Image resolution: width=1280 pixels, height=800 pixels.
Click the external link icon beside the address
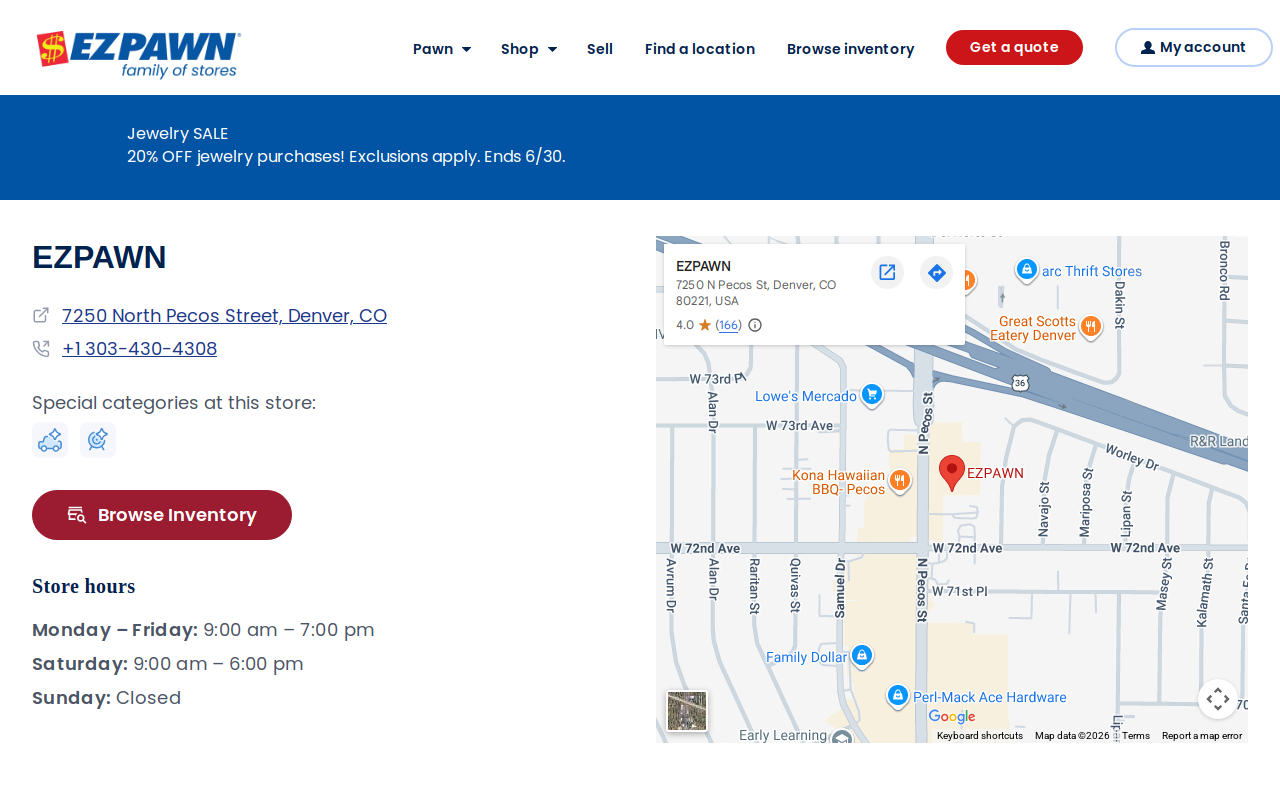tap(41, 315)
